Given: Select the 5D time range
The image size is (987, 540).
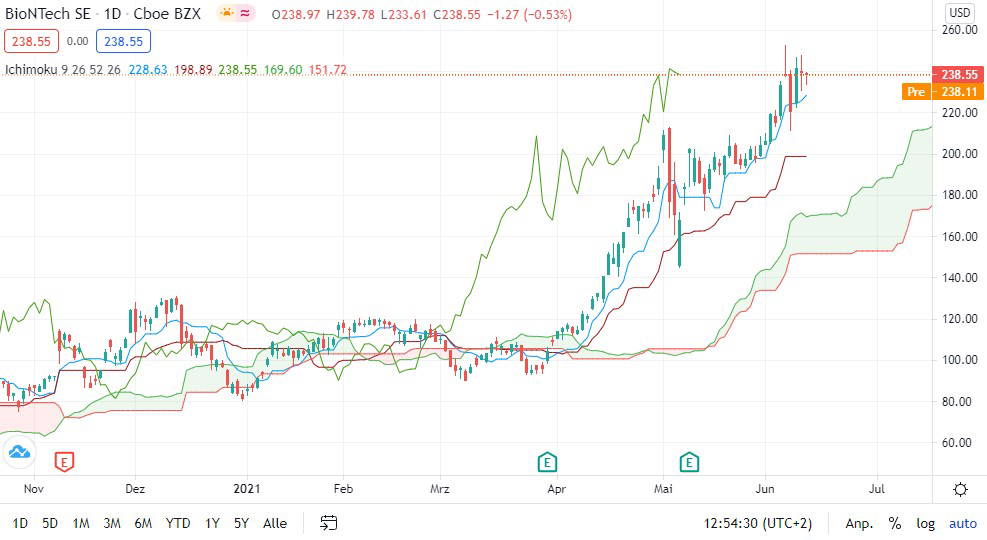Looking at the screenshot, I should click(x=50, y=523).
